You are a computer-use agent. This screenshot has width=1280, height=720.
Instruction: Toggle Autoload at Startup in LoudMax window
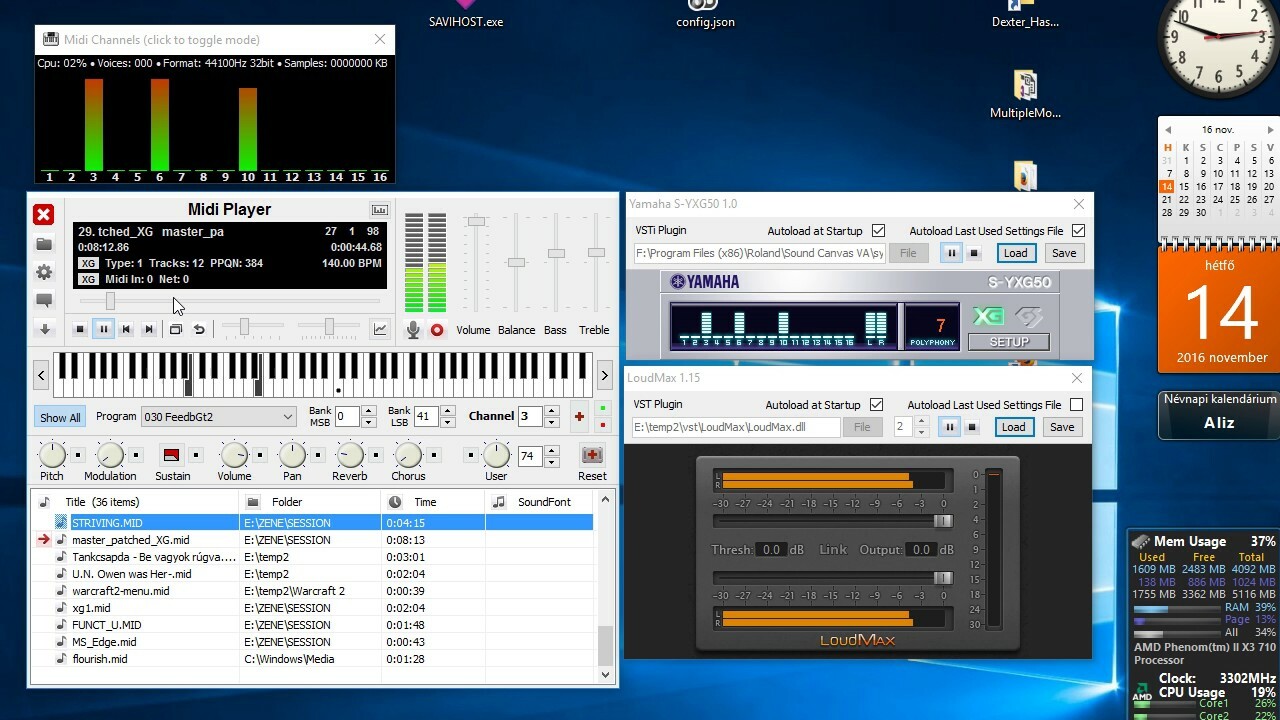(876, 405)
